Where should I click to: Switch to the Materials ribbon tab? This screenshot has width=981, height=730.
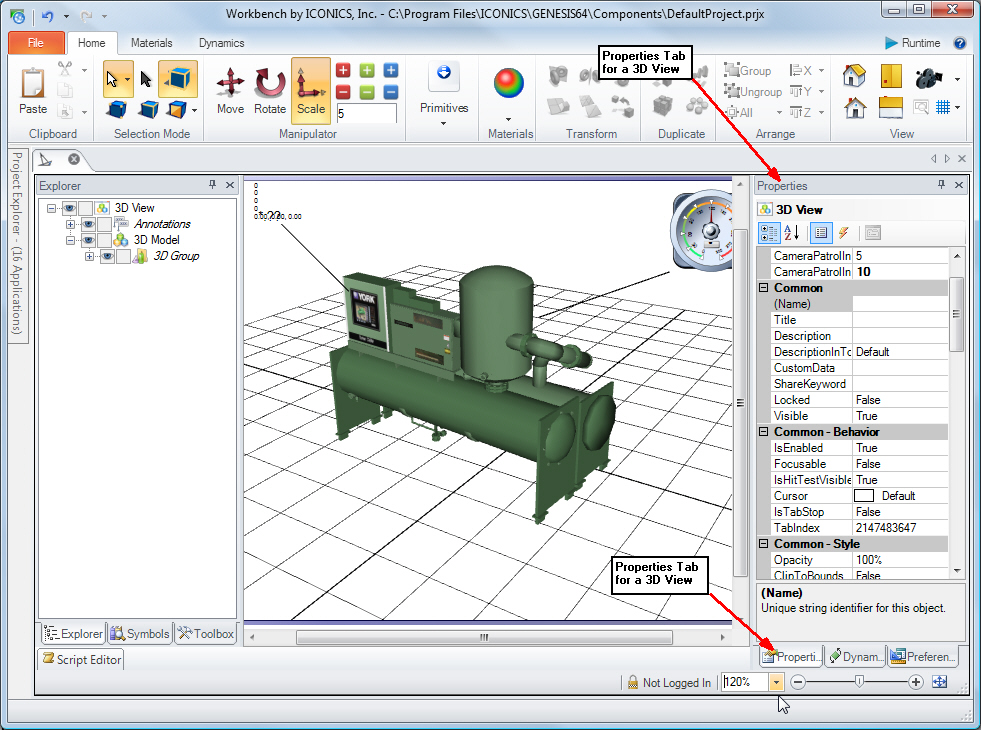[151, 43]
